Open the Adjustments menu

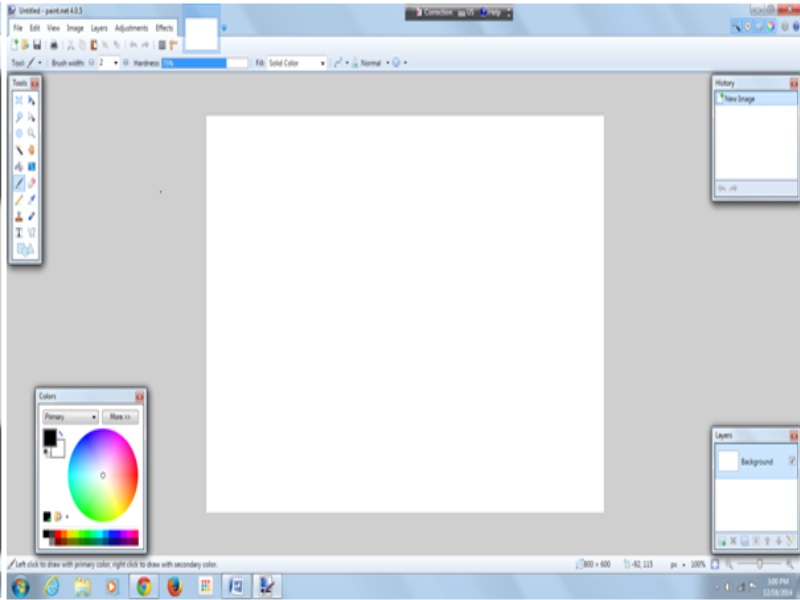pos(131,28)
